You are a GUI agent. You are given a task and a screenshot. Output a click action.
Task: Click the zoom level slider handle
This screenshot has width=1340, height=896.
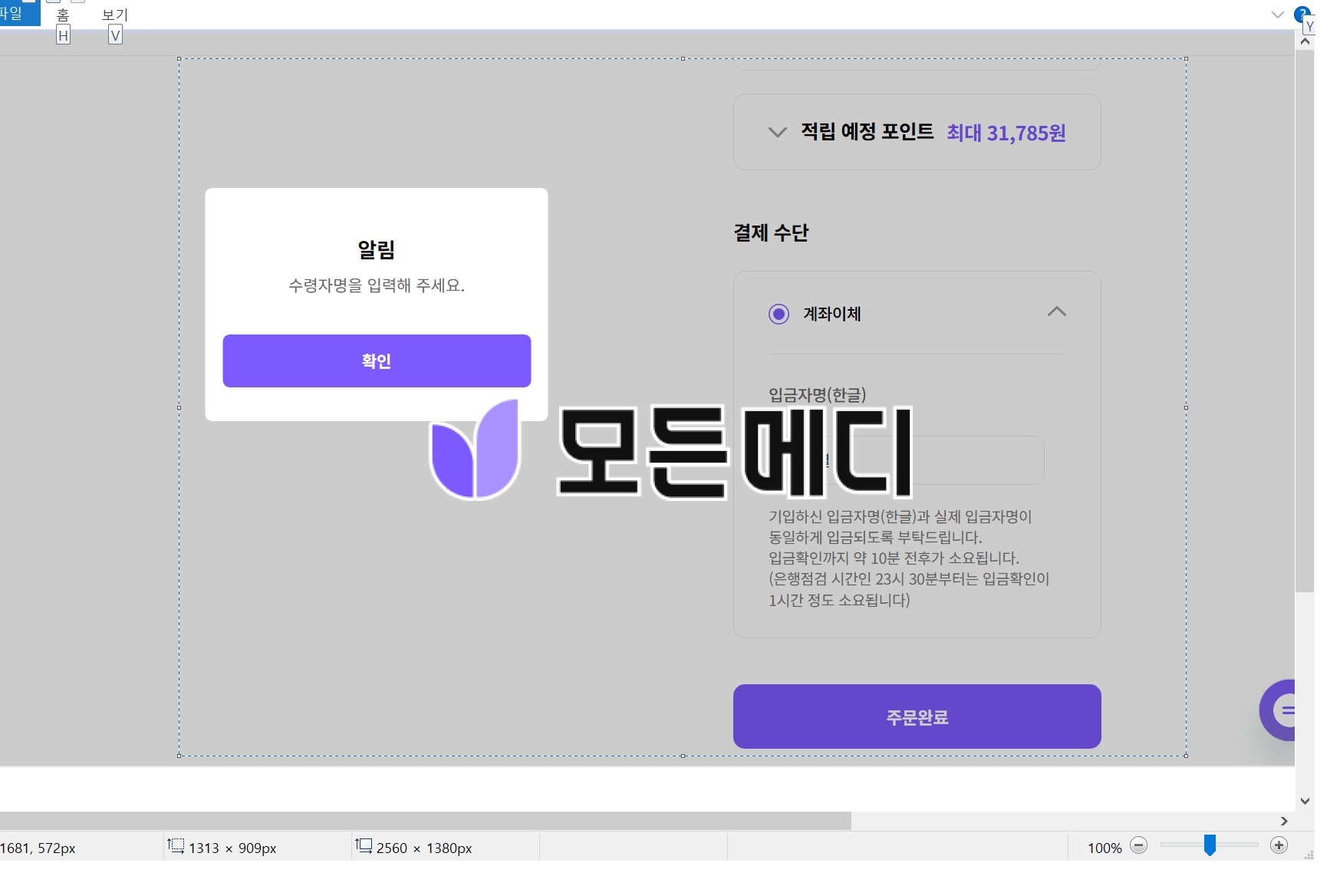[1210, 845]
